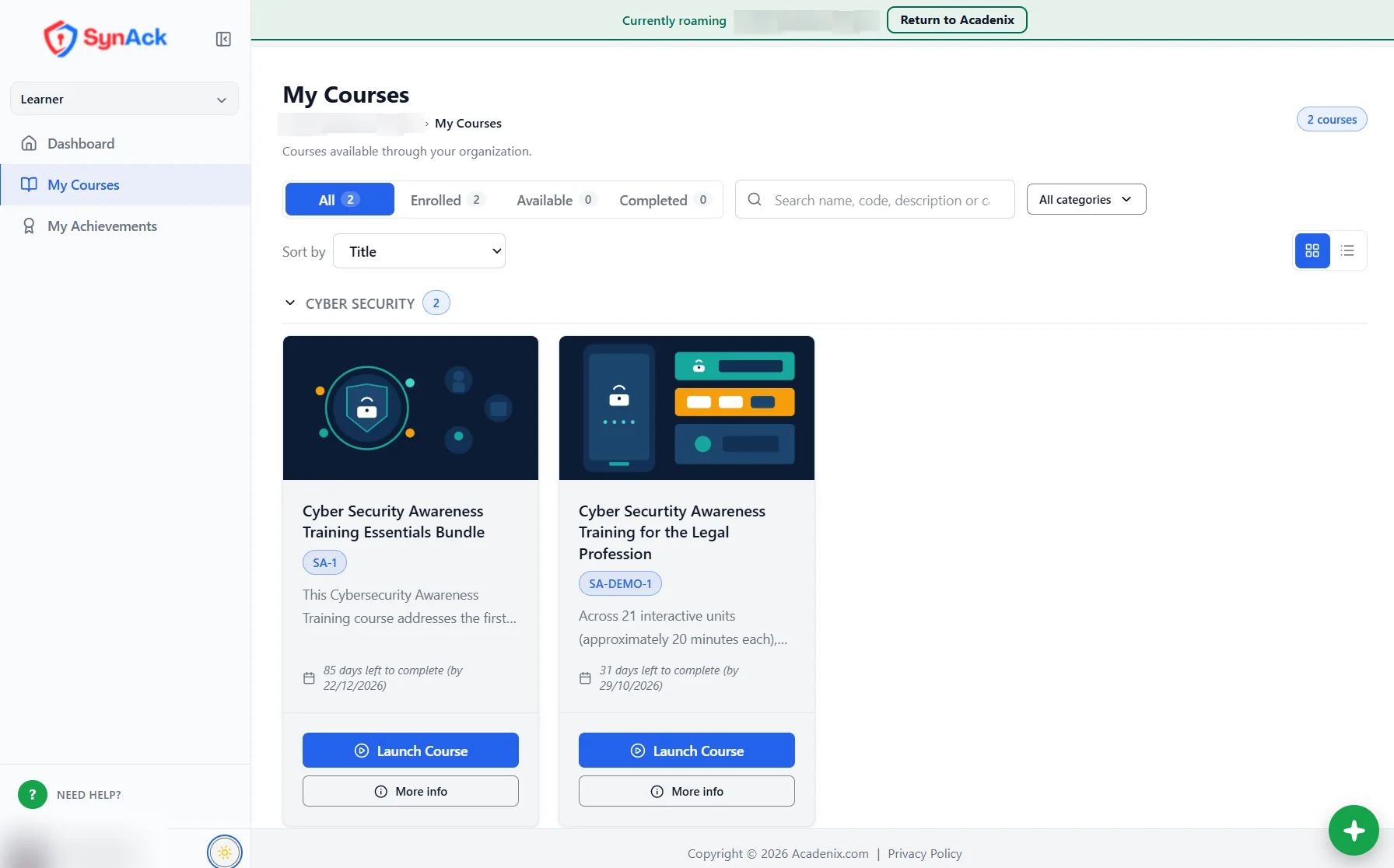1394x868 pixels.
Task: Switch to grid view layout
Action: pyautogui.click(x=1312, y=250)
